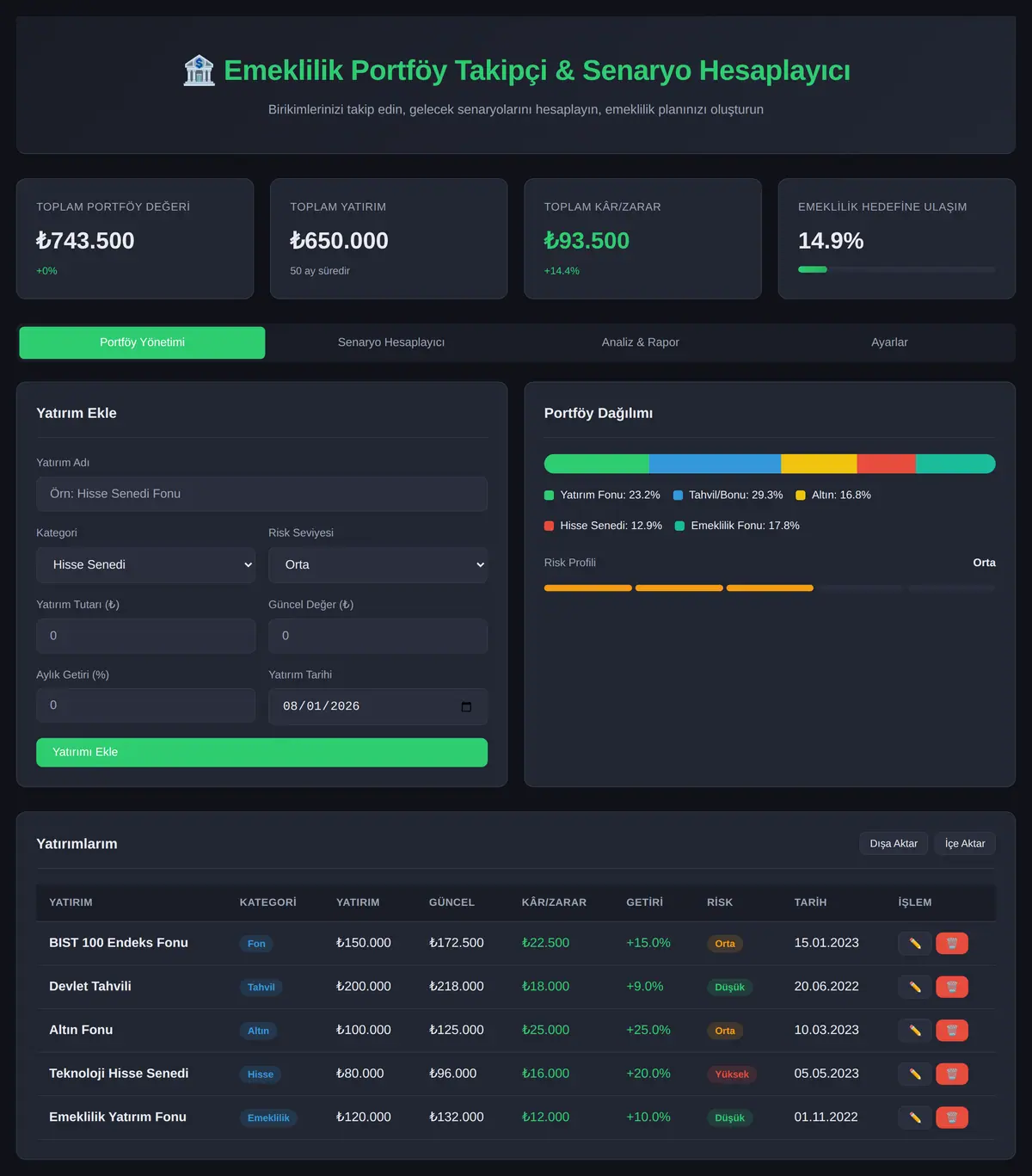Screen dimensions: 1032x1176
Task: Switch to Portföy Yönetimi tab
Action: 142,342
